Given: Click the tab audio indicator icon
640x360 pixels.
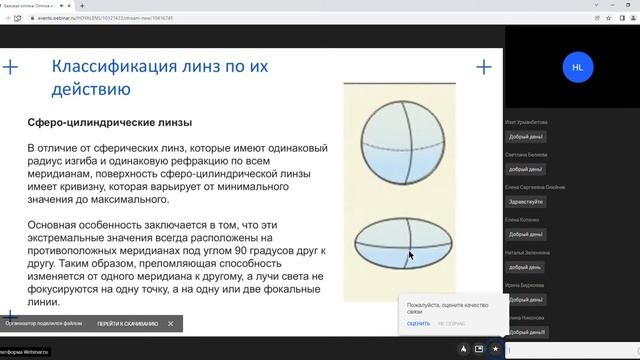Looking at the screenshot, I should click(62, 6).
